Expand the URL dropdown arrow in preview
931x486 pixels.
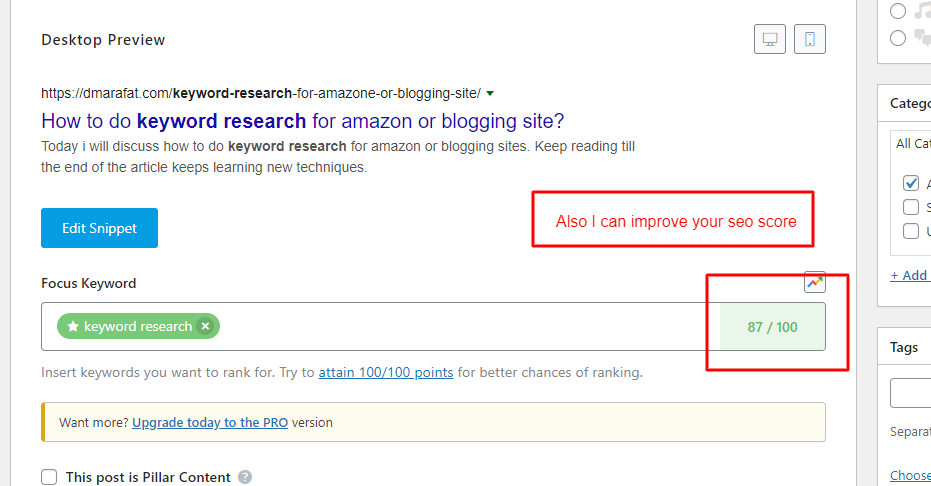click(x=489, y=93)
